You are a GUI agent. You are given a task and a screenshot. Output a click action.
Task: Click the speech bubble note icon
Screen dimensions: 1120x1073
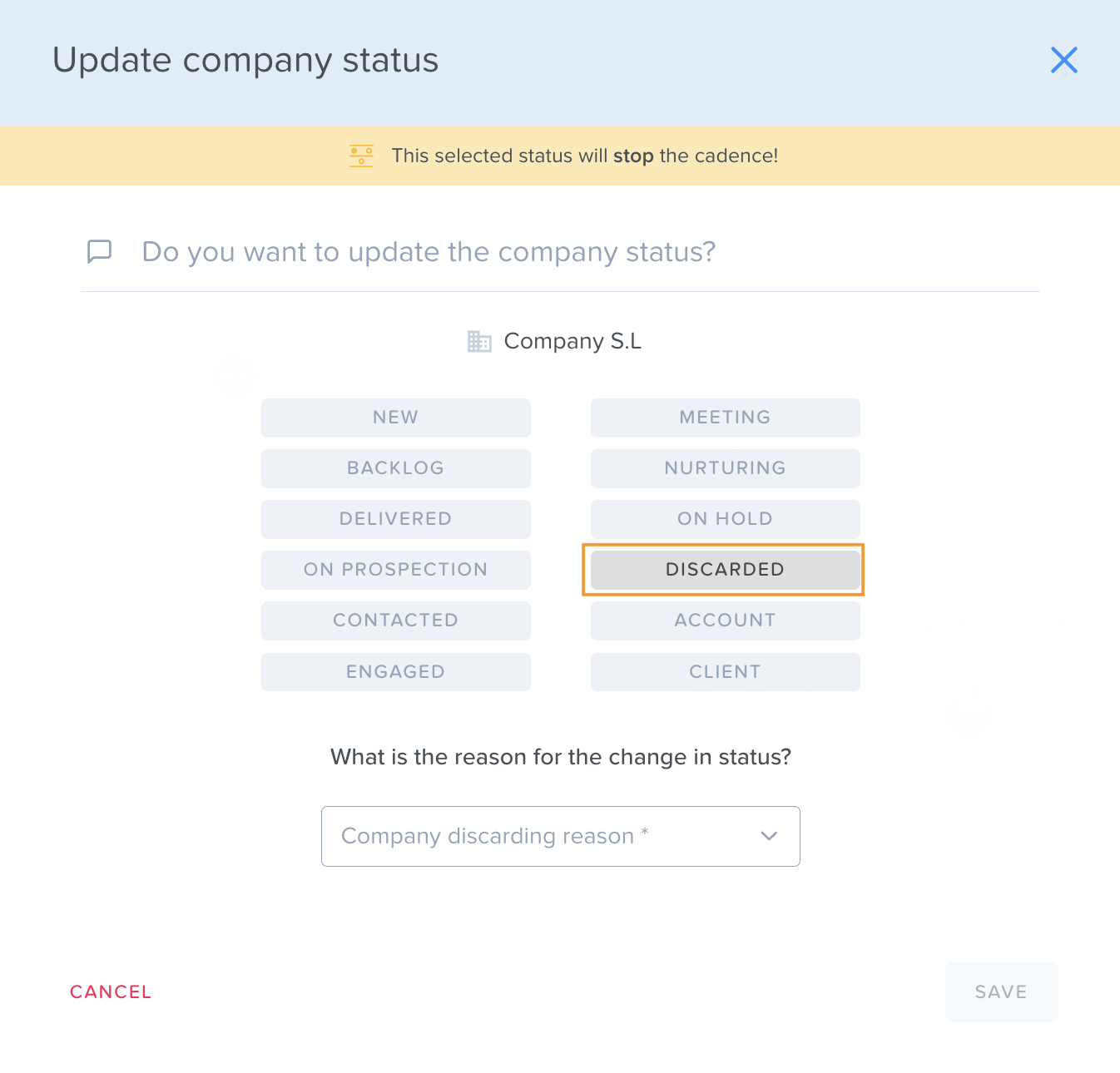pyautogui.click(x=100, y=251)
